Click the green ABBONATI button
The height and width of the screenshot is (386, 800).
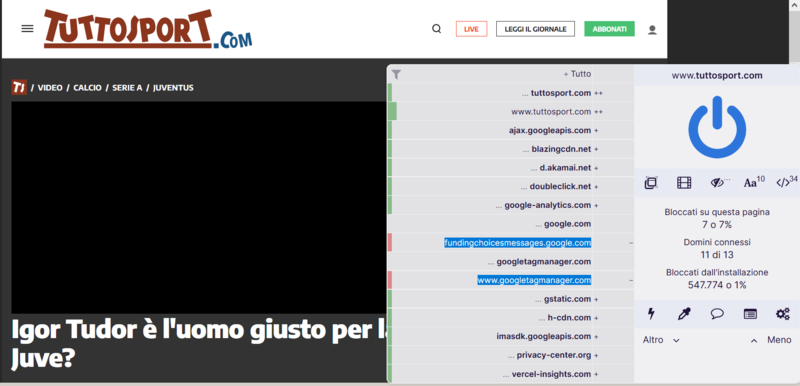coord(609,29)
